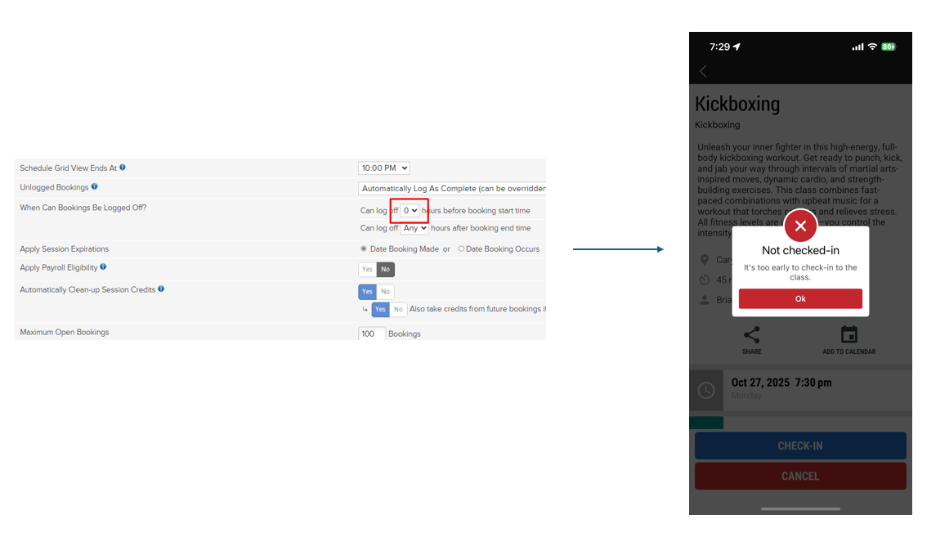
Task: Tap the back chevron in phone header
Action: click(x=703, y=72)
